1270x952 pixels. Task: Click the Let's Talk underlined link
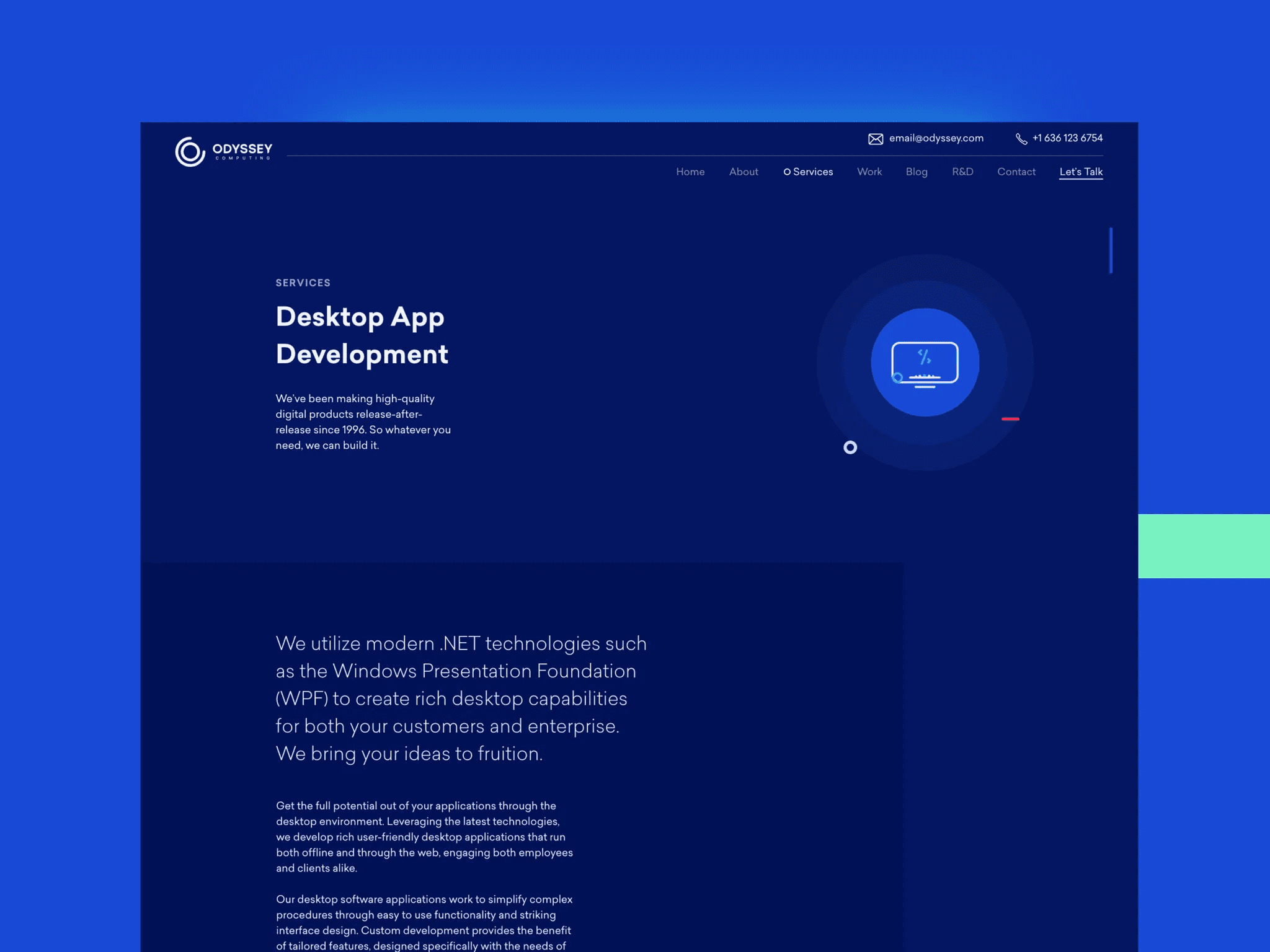(x=1081, y=172)
